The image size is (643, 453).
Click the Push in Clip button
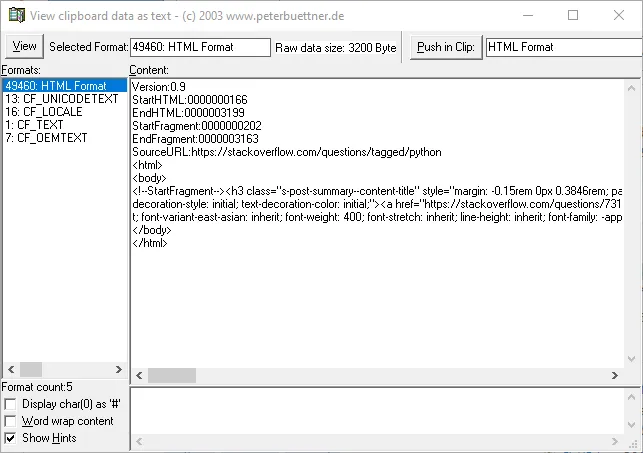coord(446,47)
